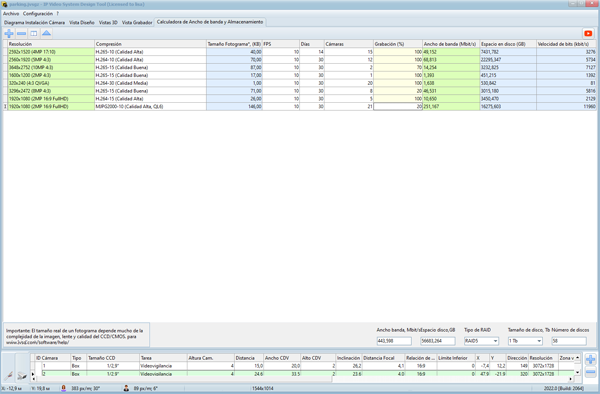The image size is (600, 394).
Task: Click the Distancia Focal column header in the camera table
Action: click(x=383, y=358)
